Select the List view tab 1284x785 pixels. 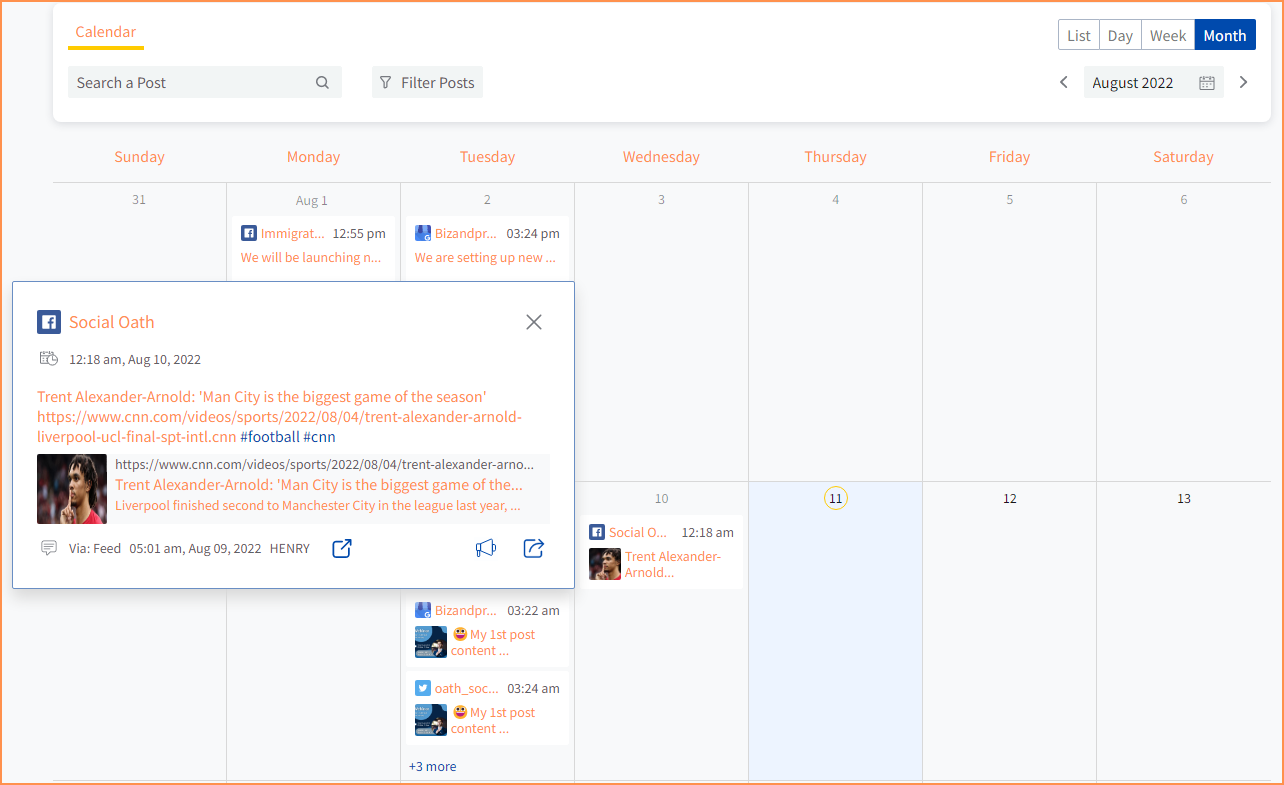(x=1078, y=34)
